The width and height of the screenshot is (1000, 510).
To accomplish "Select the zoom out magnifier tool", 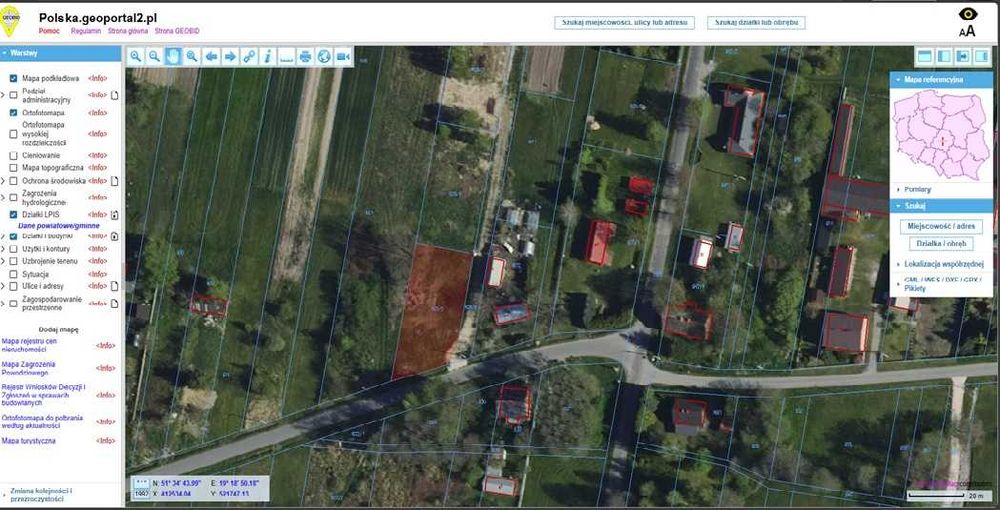I will (154, 56).
